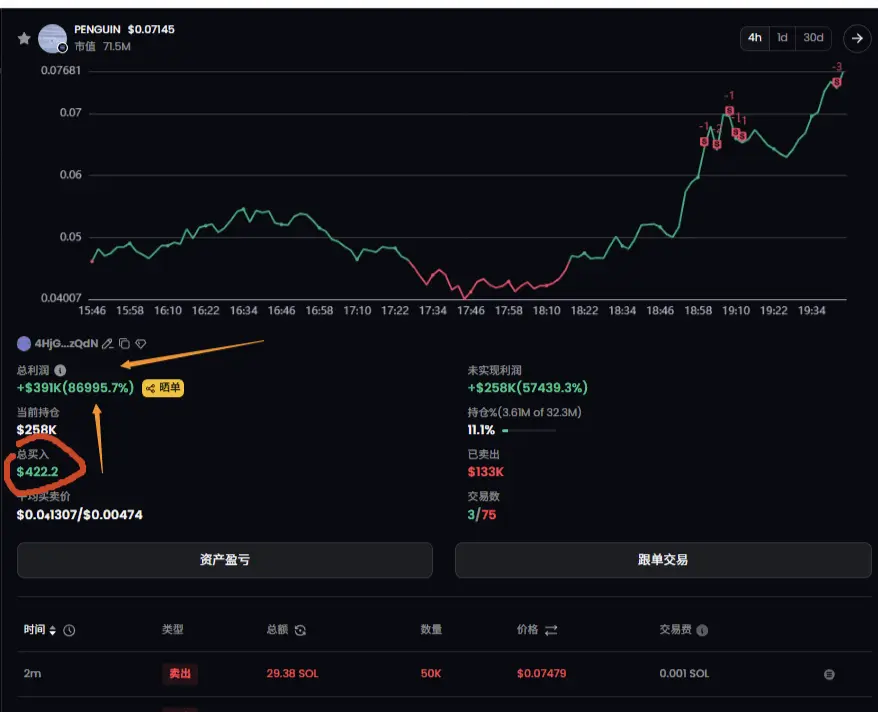
Task: Click the 0.001 SOL fee cell
Action: pyautogui.click(x=684, y=673)
